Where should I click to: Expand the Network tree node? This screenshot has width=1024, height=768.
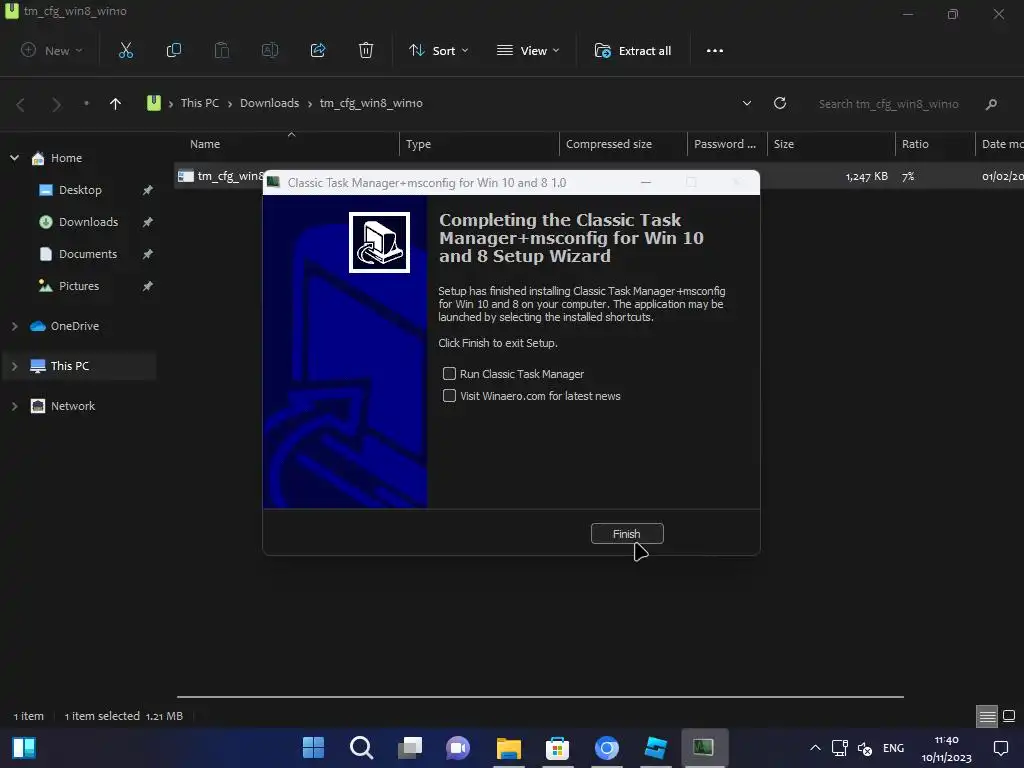14,406
